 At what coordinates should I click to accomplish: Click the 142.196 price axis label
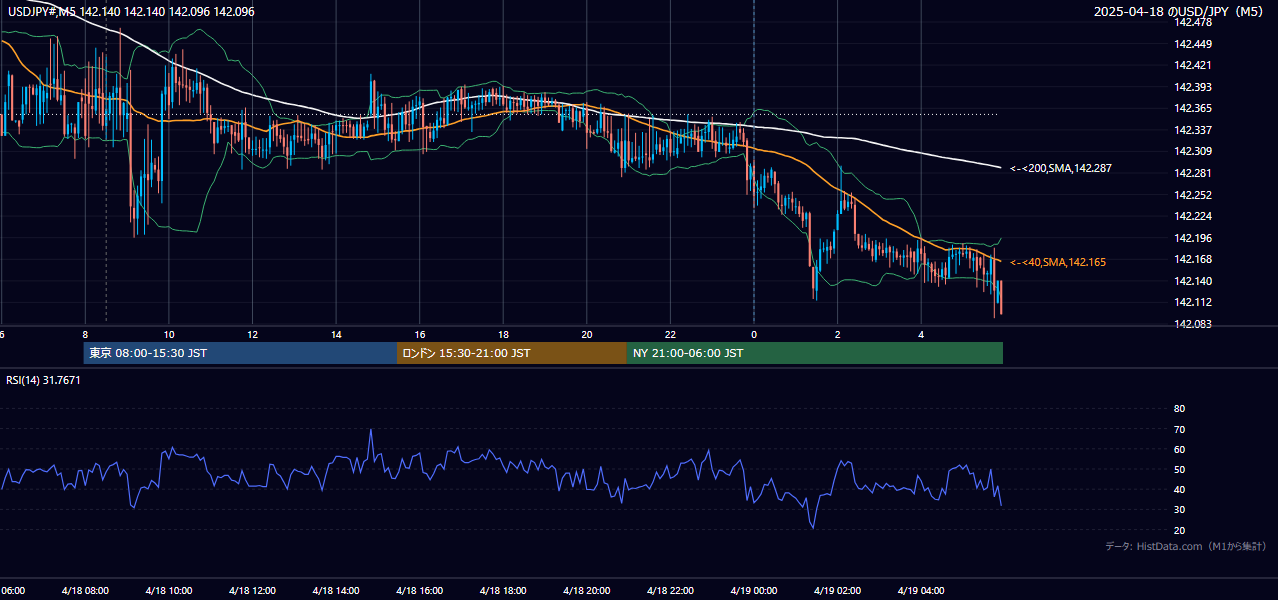(x=1195, y=238)
